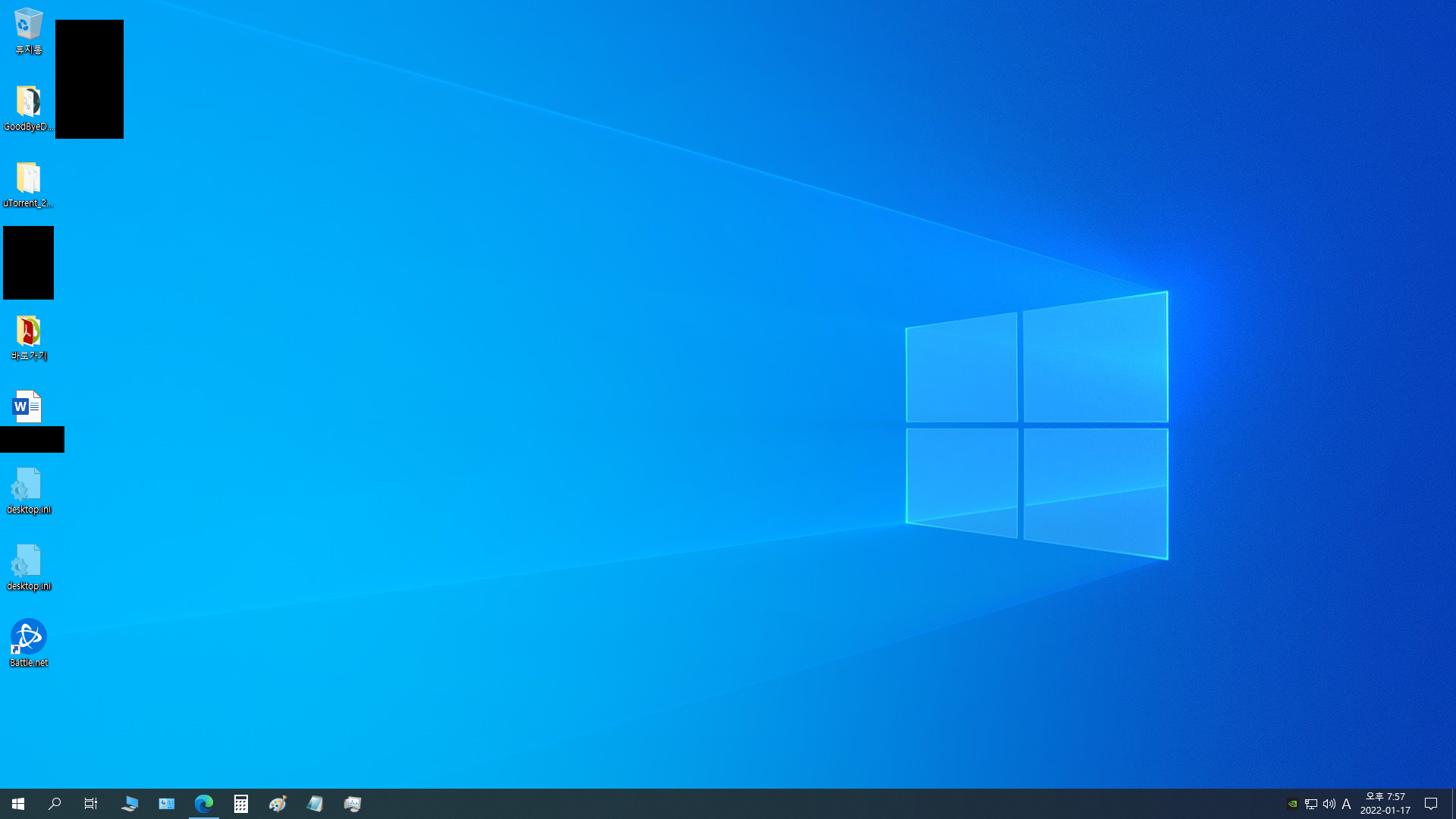This screenshot has height=819, width=1456.
Task: Open the taskbar search magnifier
Action: [55, 804]
